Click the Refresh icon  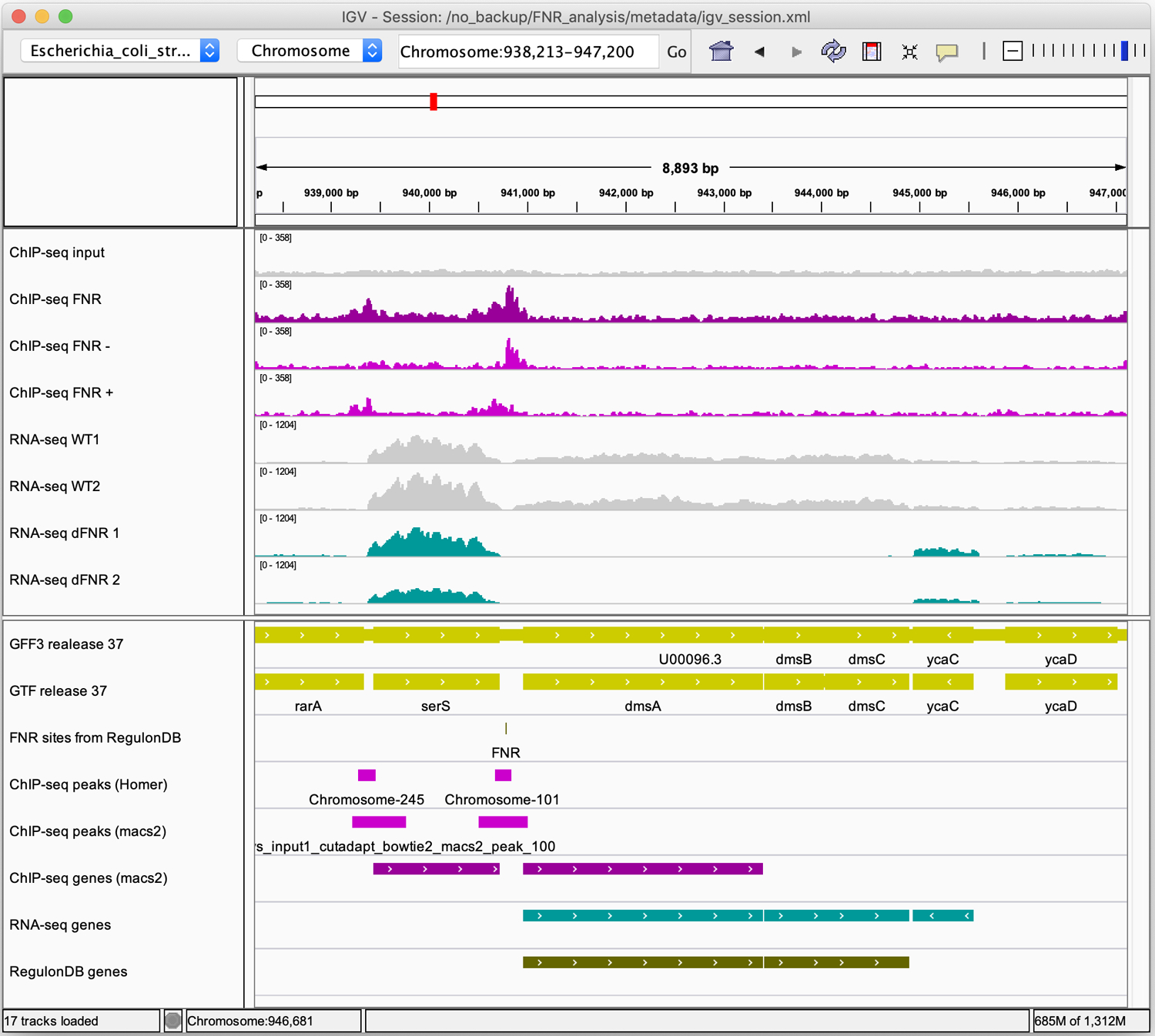coord(833,52)
